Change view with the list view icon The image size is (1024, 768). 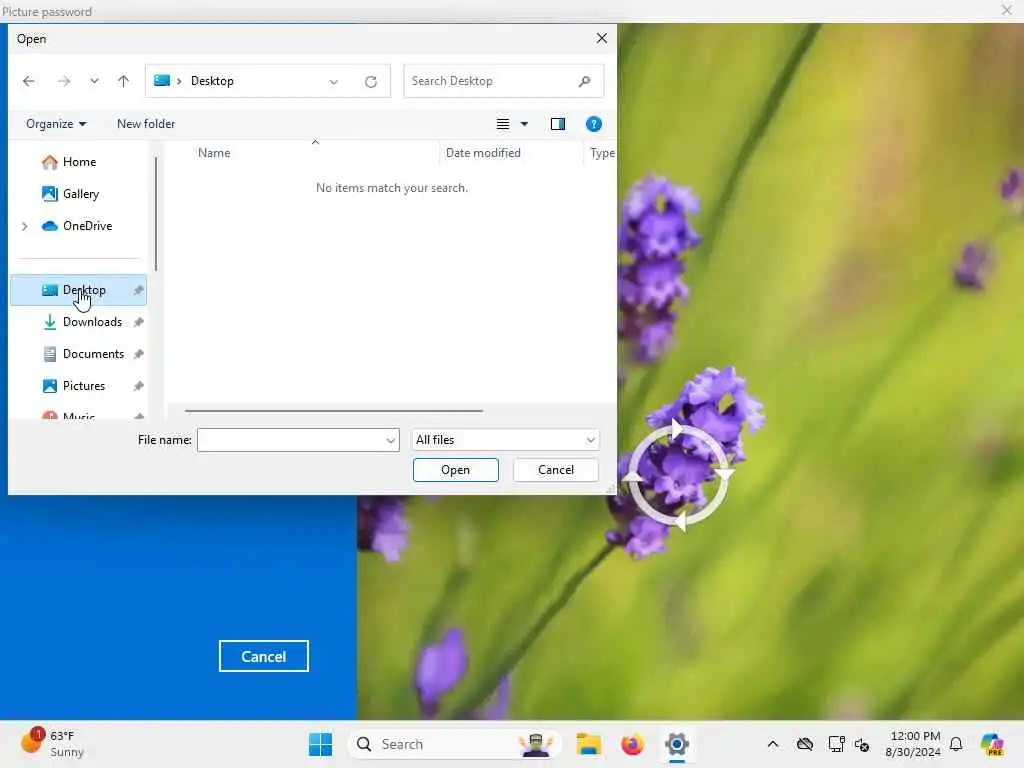click(503, 124)
